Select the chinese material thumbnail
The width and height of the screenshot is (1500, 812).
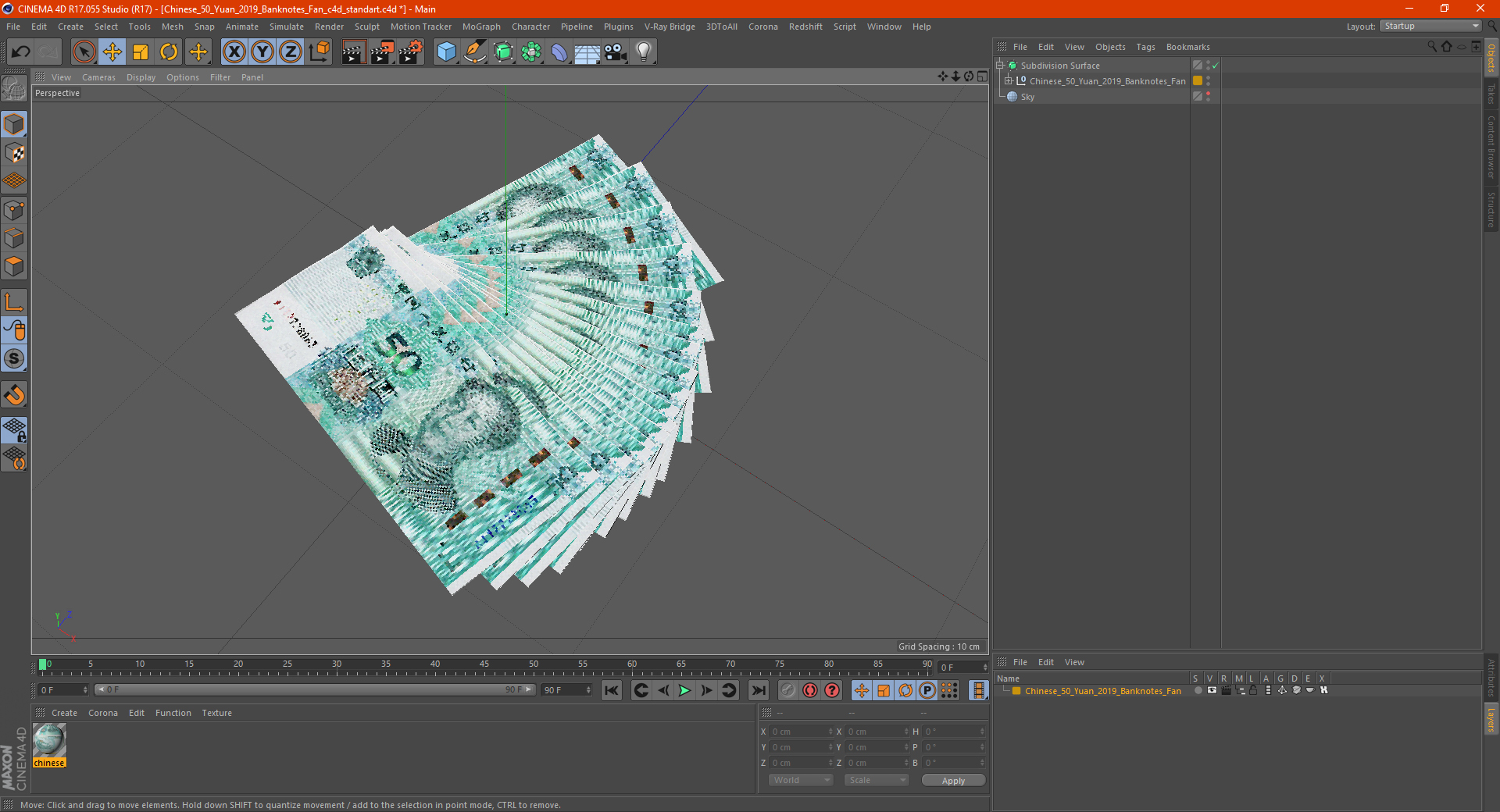49,740
